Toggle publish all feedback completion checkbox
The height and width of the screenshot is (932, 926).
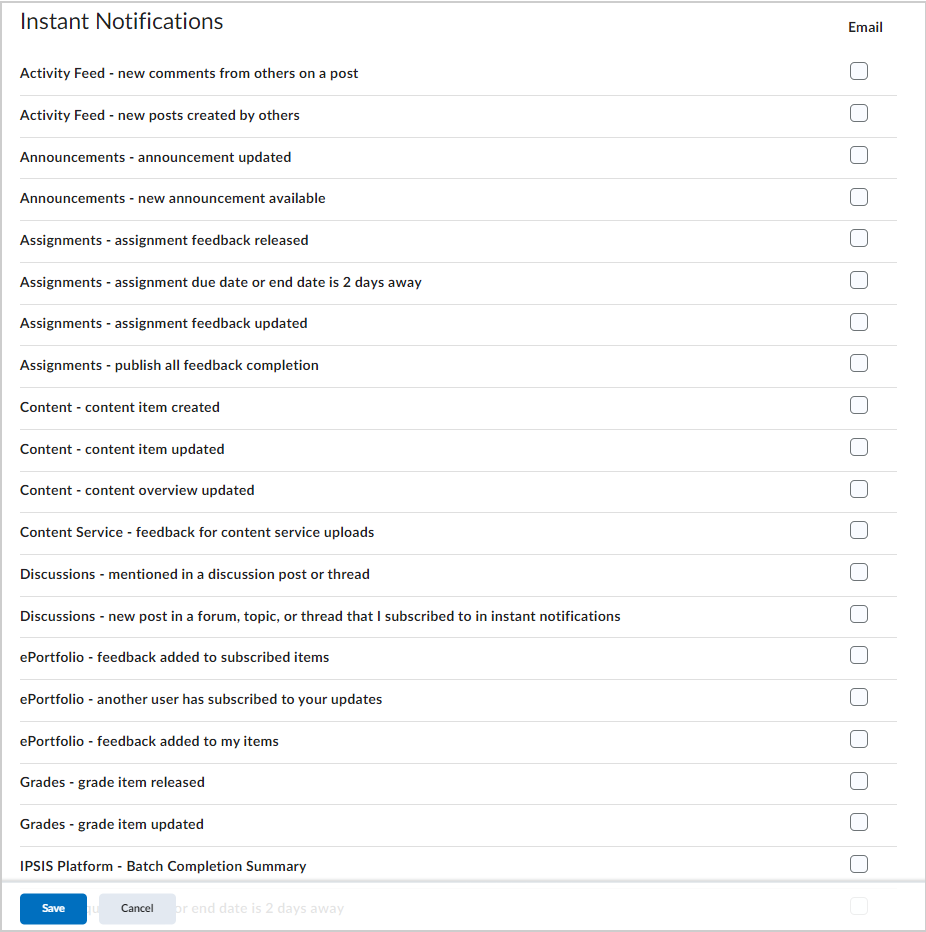pos(859,363)
